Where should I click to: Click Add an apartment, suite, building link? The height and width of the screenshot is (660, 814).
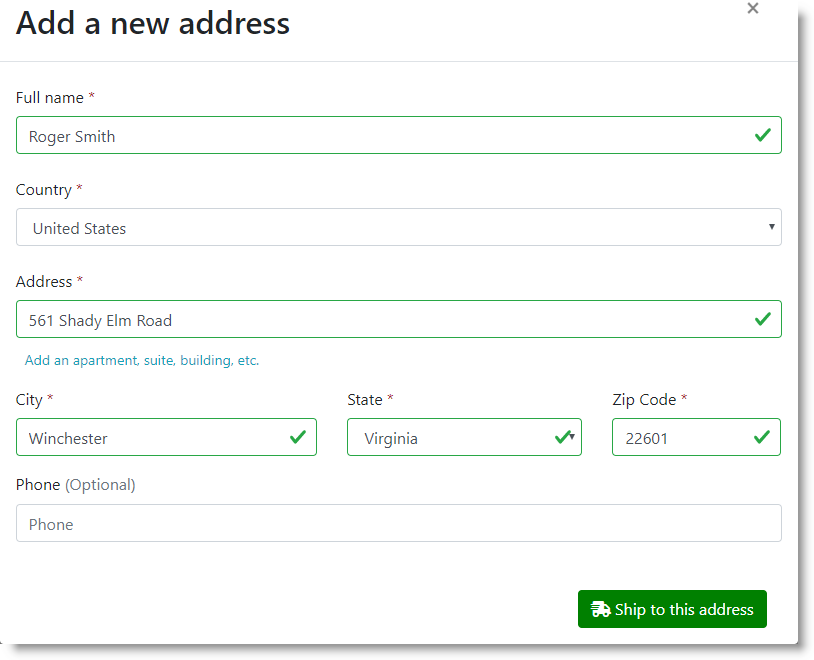pos(142,360)
